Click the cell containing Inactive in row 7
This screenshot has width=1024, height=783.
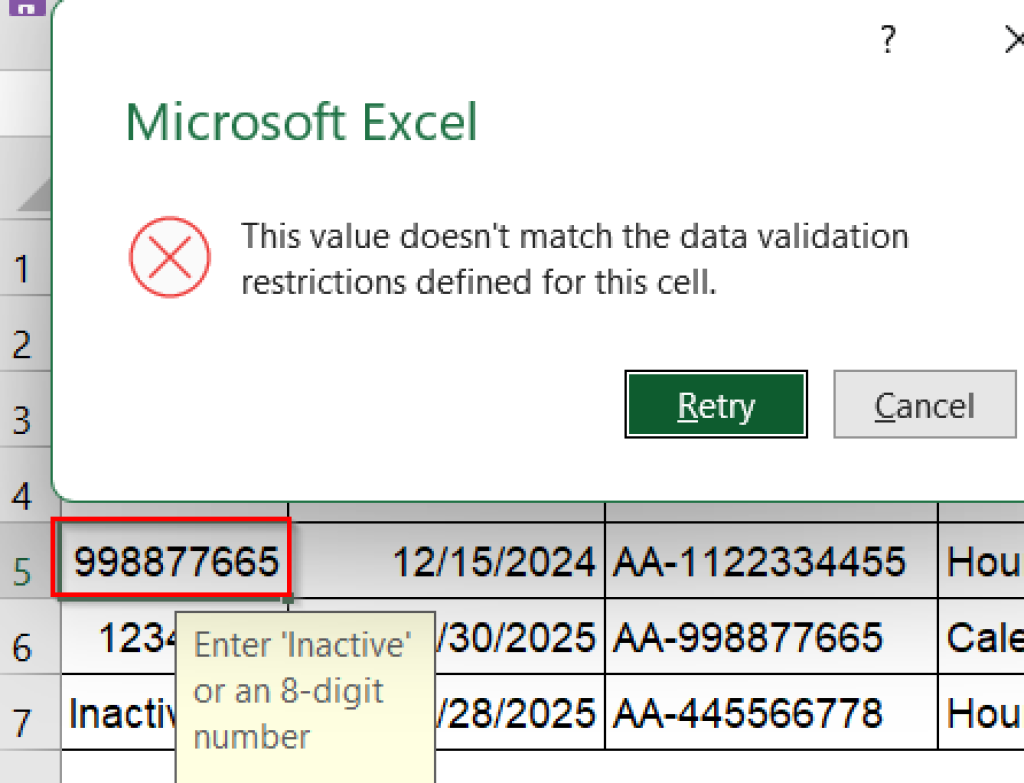pos(110,714)
